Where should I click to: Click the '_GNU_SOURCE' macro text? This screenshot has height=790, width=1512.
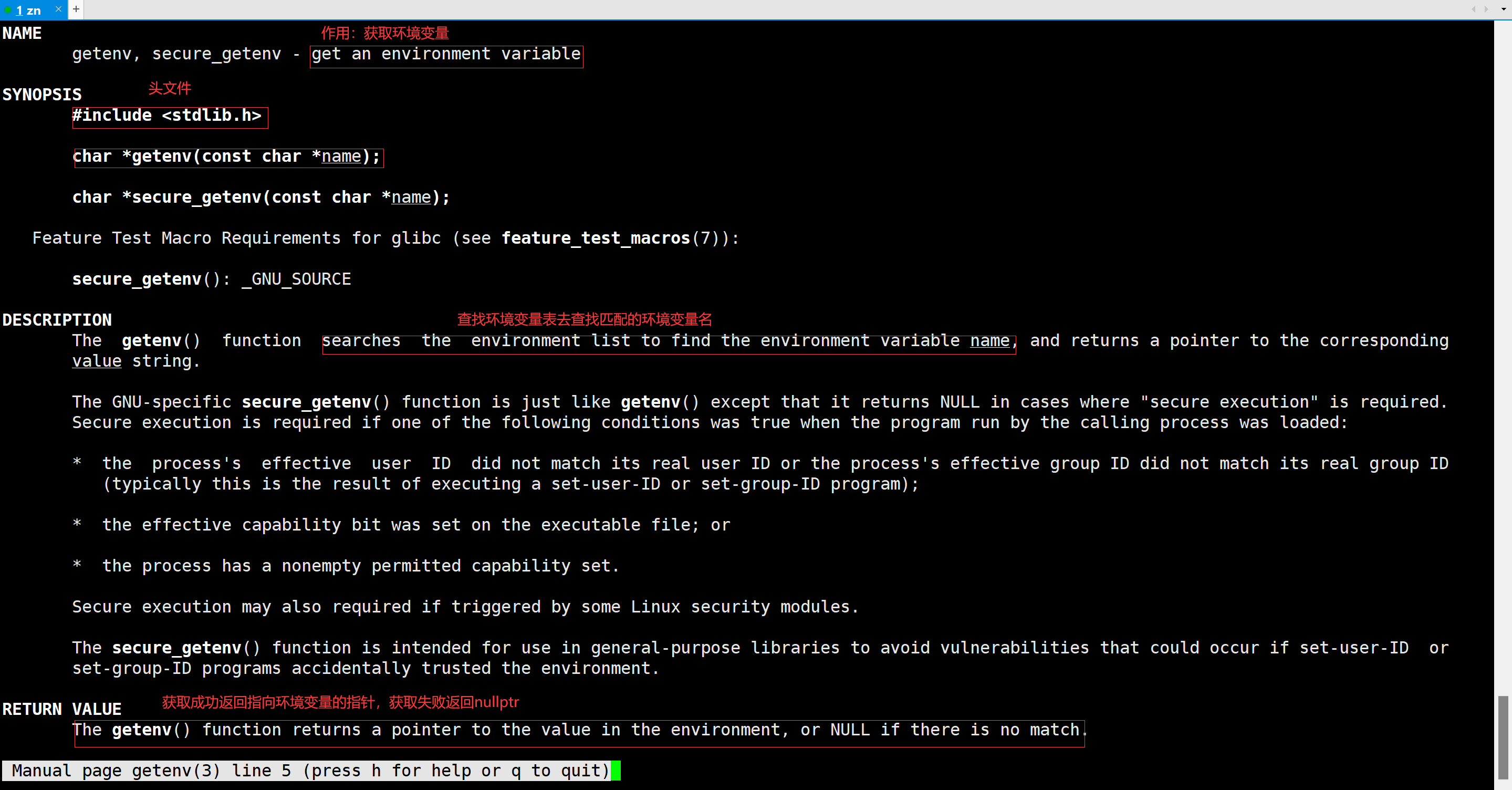coord(296,279)
